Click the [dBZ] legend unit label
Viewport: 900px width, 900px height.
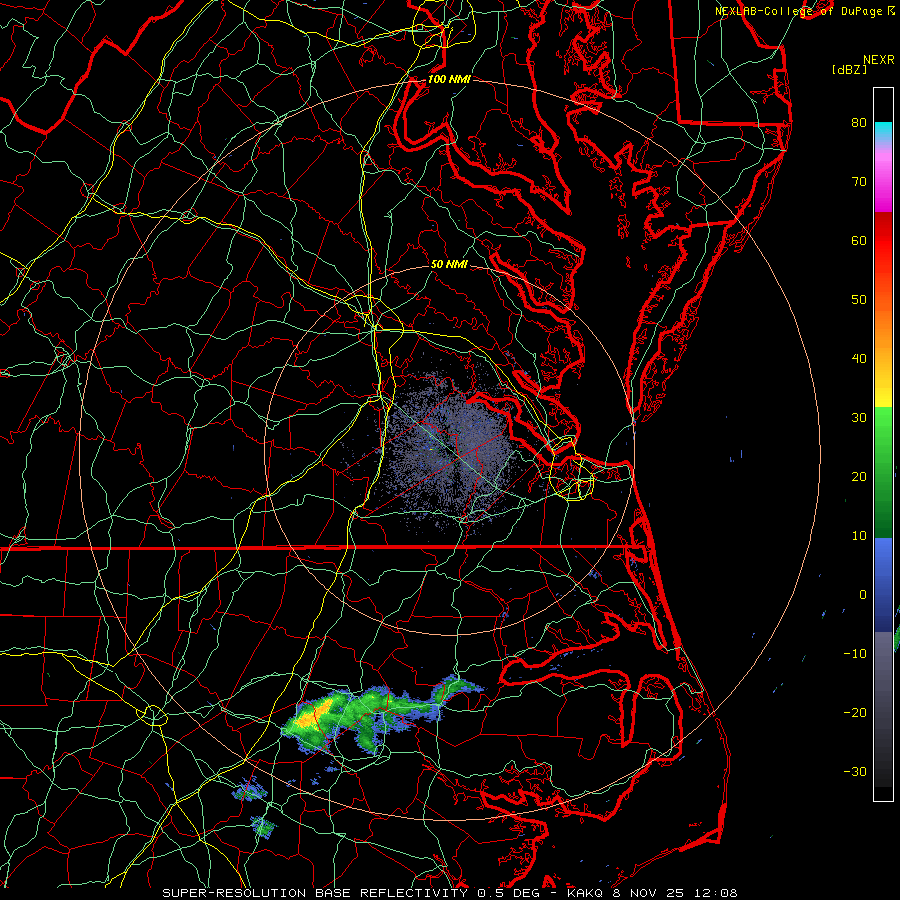(x=849, y=69)
